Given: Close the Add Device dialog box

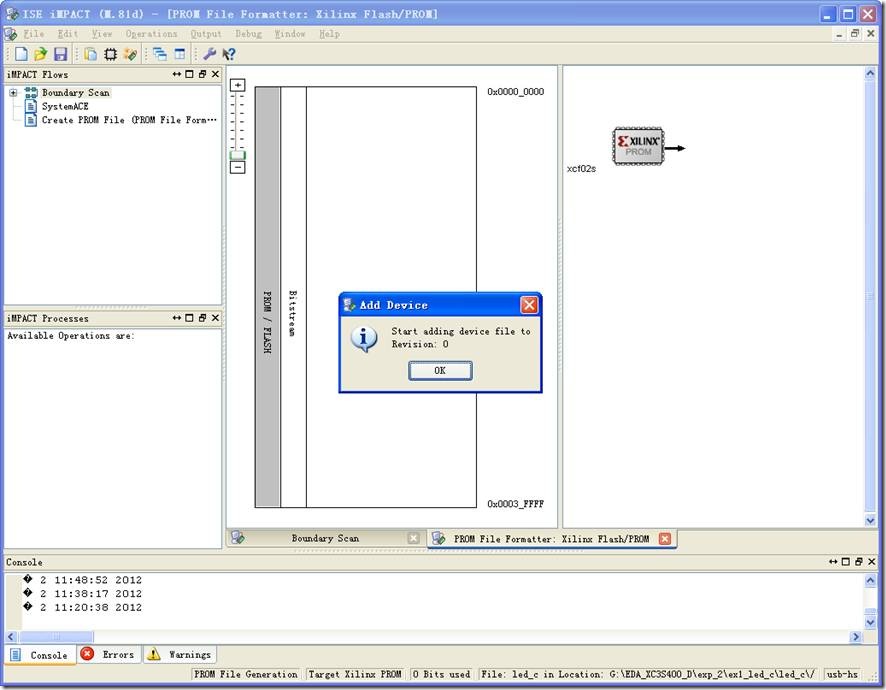Looking at the screenshot, I should 529,305.
